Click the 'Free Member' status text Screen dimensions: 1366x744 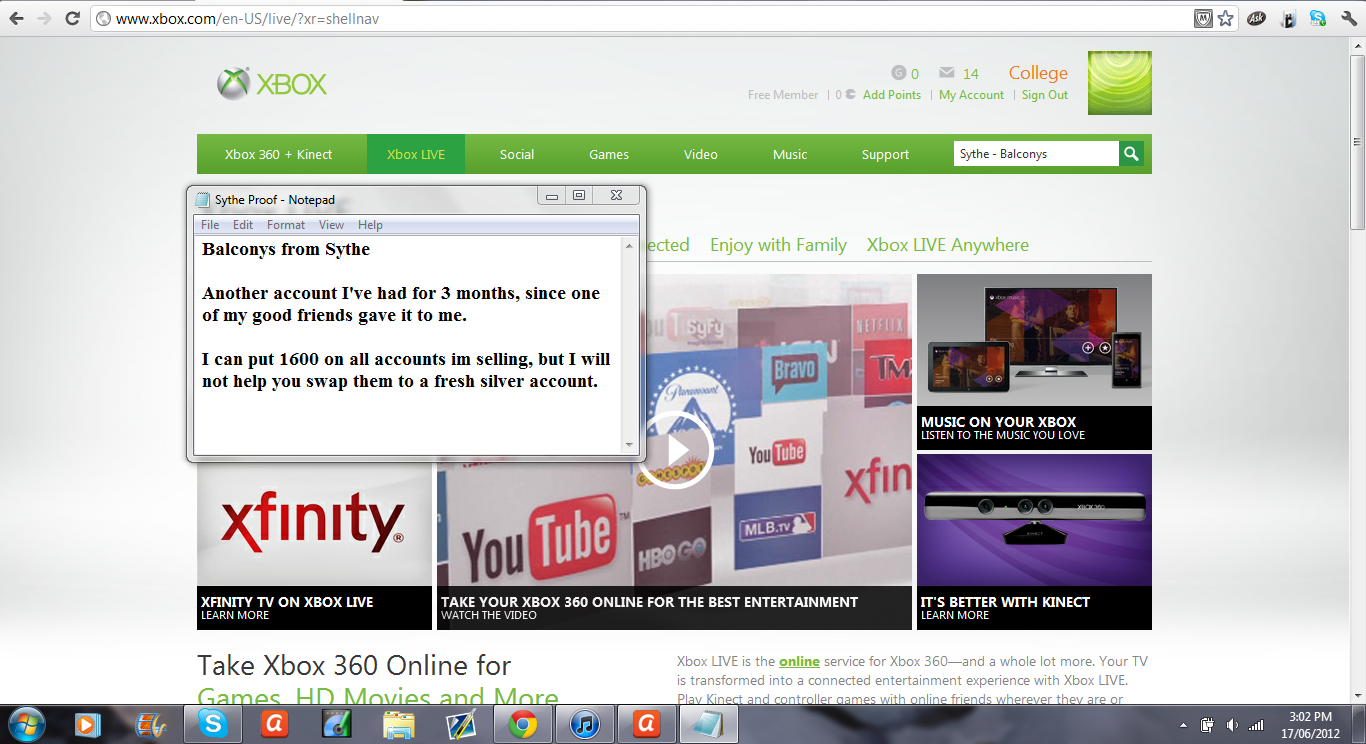click(x=783, y=95)
